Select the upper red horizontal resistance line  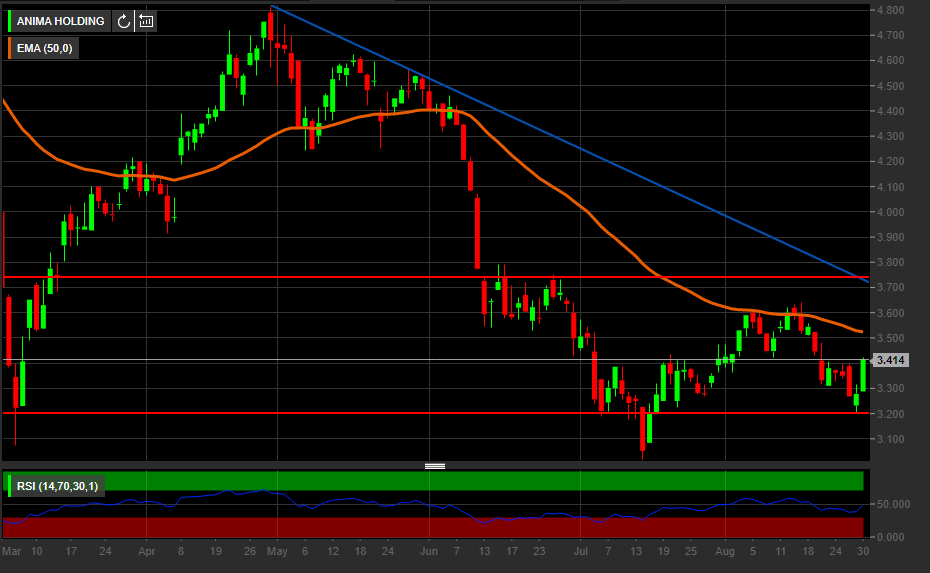436,277
